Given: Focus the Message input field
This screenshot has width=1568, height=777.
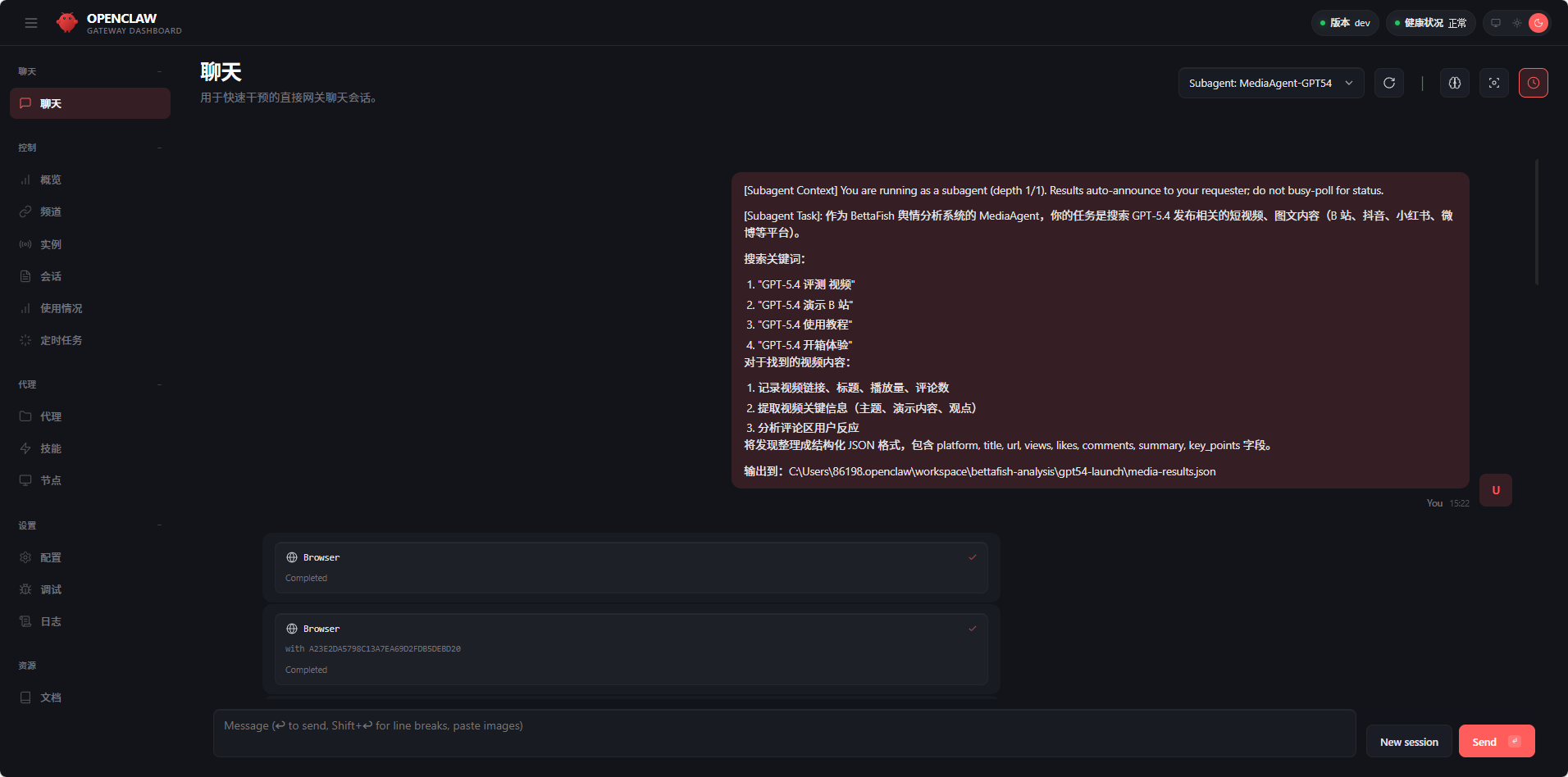Looking at the screenshot, I should coord(784,733).
